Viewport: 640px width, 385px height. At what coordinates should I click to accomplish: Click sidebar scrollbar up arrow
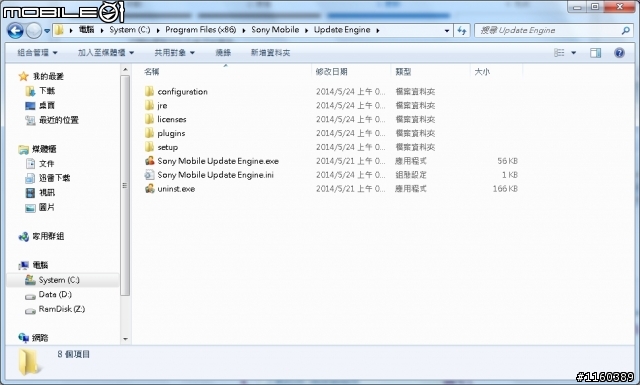point(125,70)
